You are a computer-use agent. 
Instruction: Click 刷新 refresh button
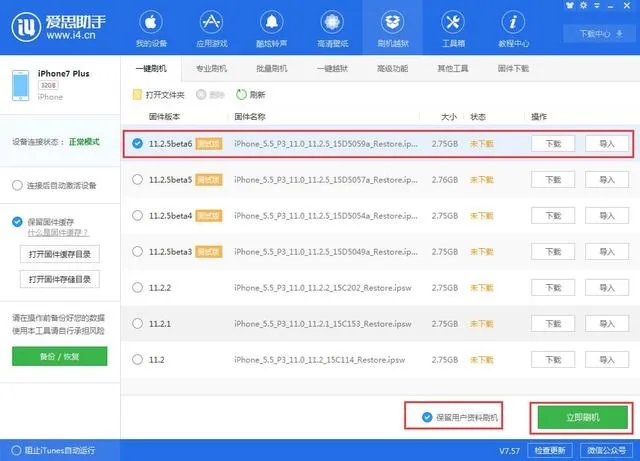[251, 95]
